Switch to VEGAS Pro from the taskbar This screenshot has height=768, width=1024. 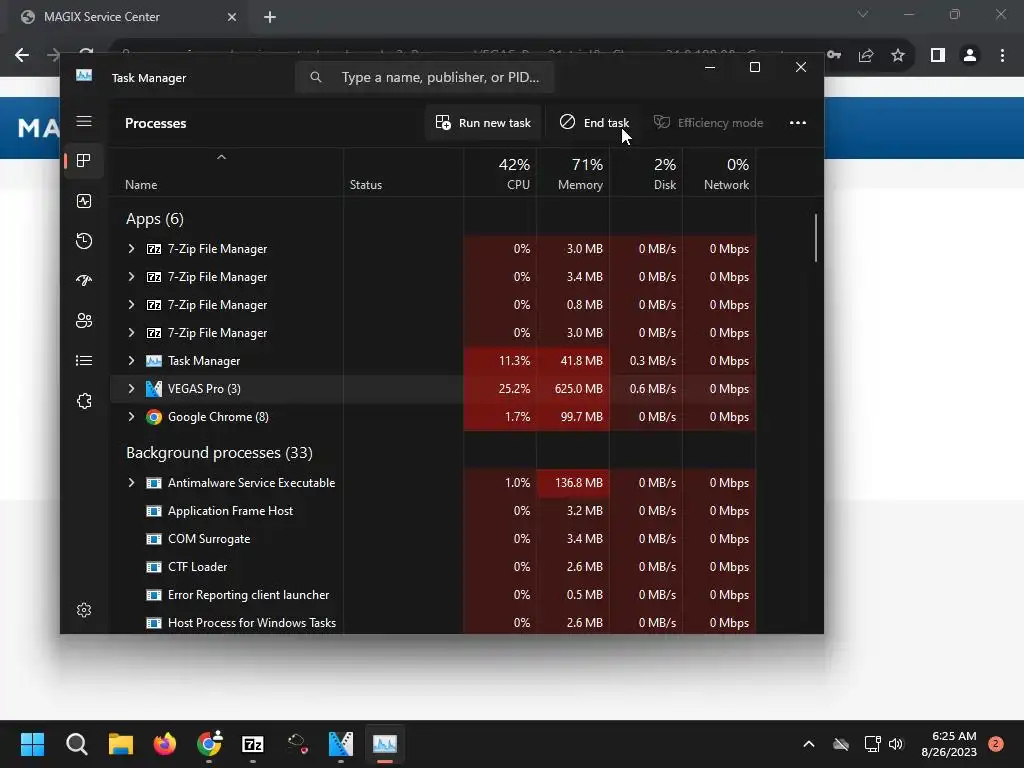coord(341,744)
